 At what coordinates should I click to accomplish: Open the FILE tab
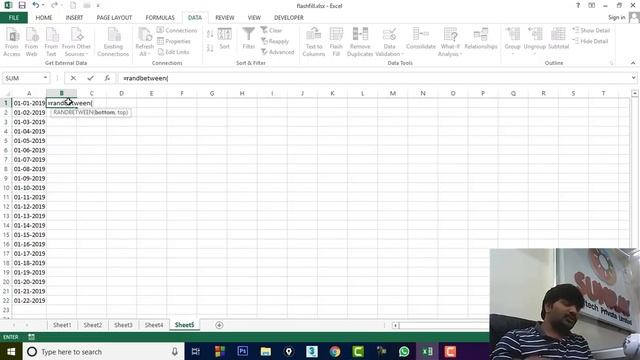(14, 18)
